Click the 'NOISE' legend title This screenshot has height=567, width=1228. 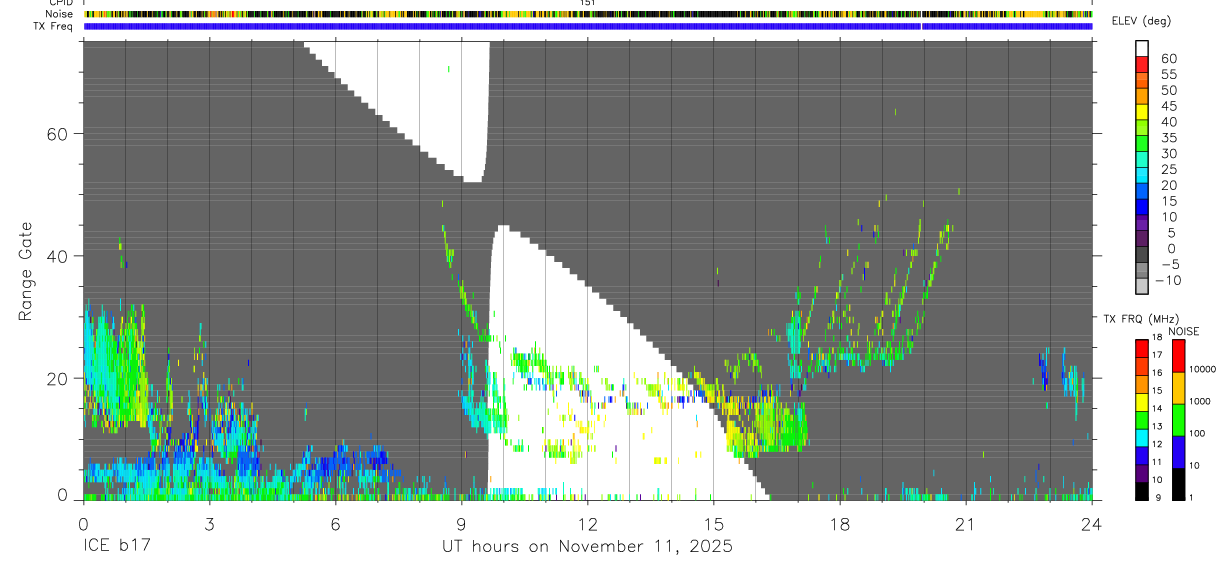(1183, 331)
